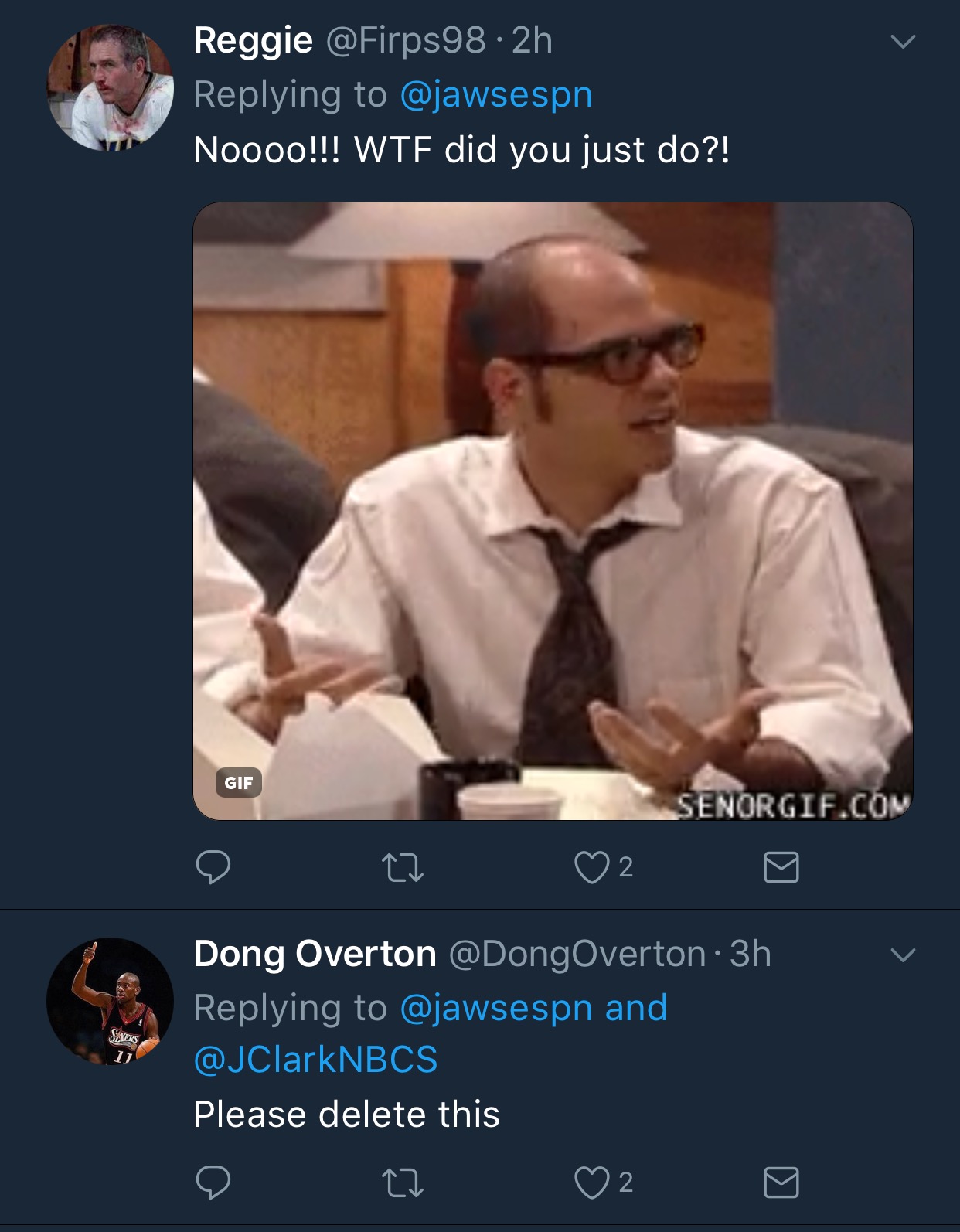Reply to Dong Overton's tweet
Screen dimensions: 960x1232
pos(213,1182)
